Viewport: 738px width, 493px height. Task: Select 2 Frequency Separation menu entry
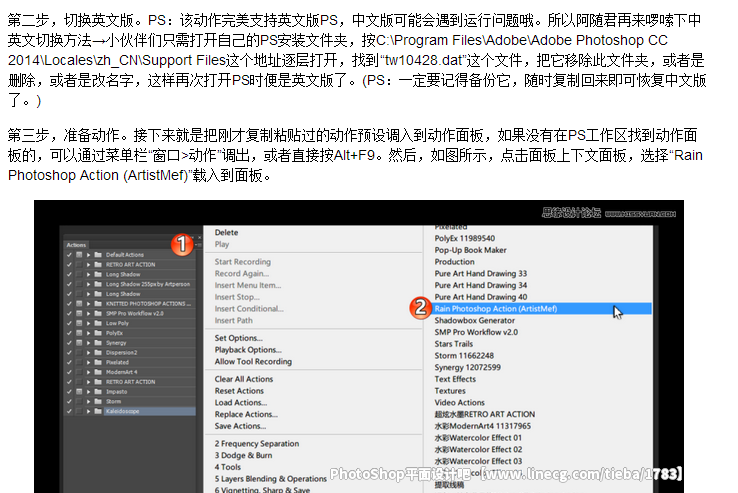257,444
